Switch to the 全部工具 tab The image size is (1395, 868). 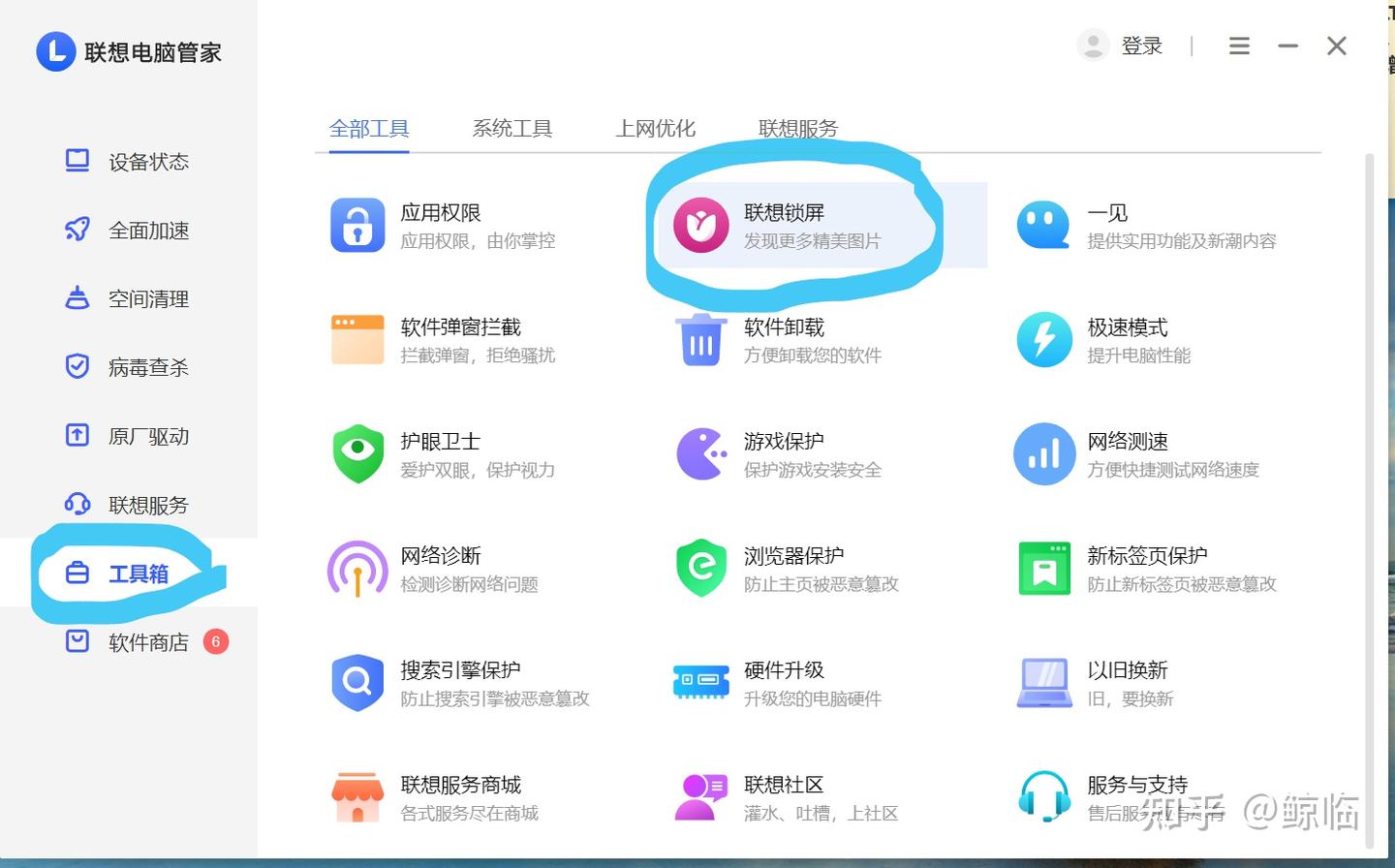tap(369, 129)
